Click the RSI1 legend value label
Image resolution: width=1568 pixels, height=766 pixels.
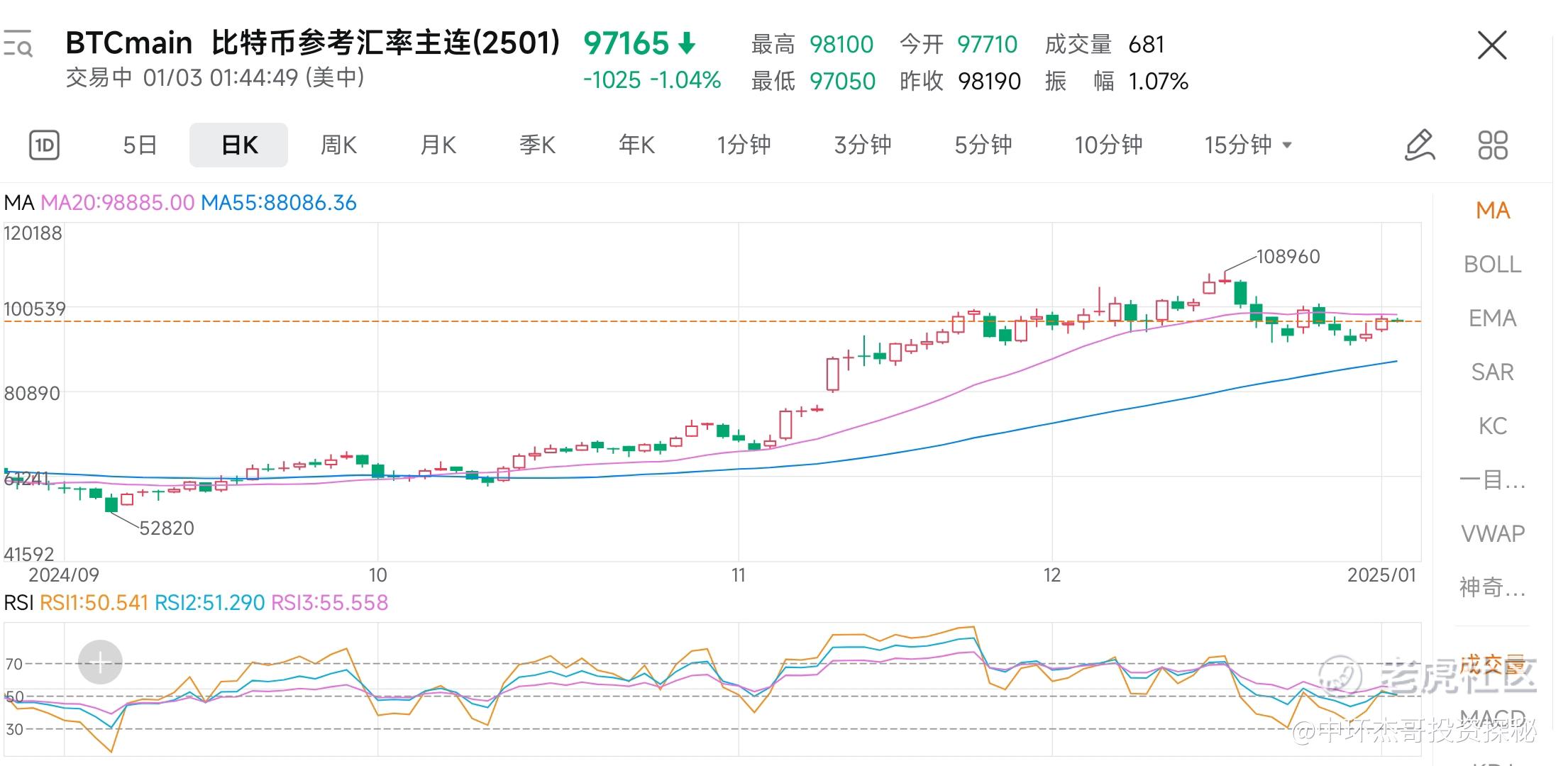click(94, 603)
